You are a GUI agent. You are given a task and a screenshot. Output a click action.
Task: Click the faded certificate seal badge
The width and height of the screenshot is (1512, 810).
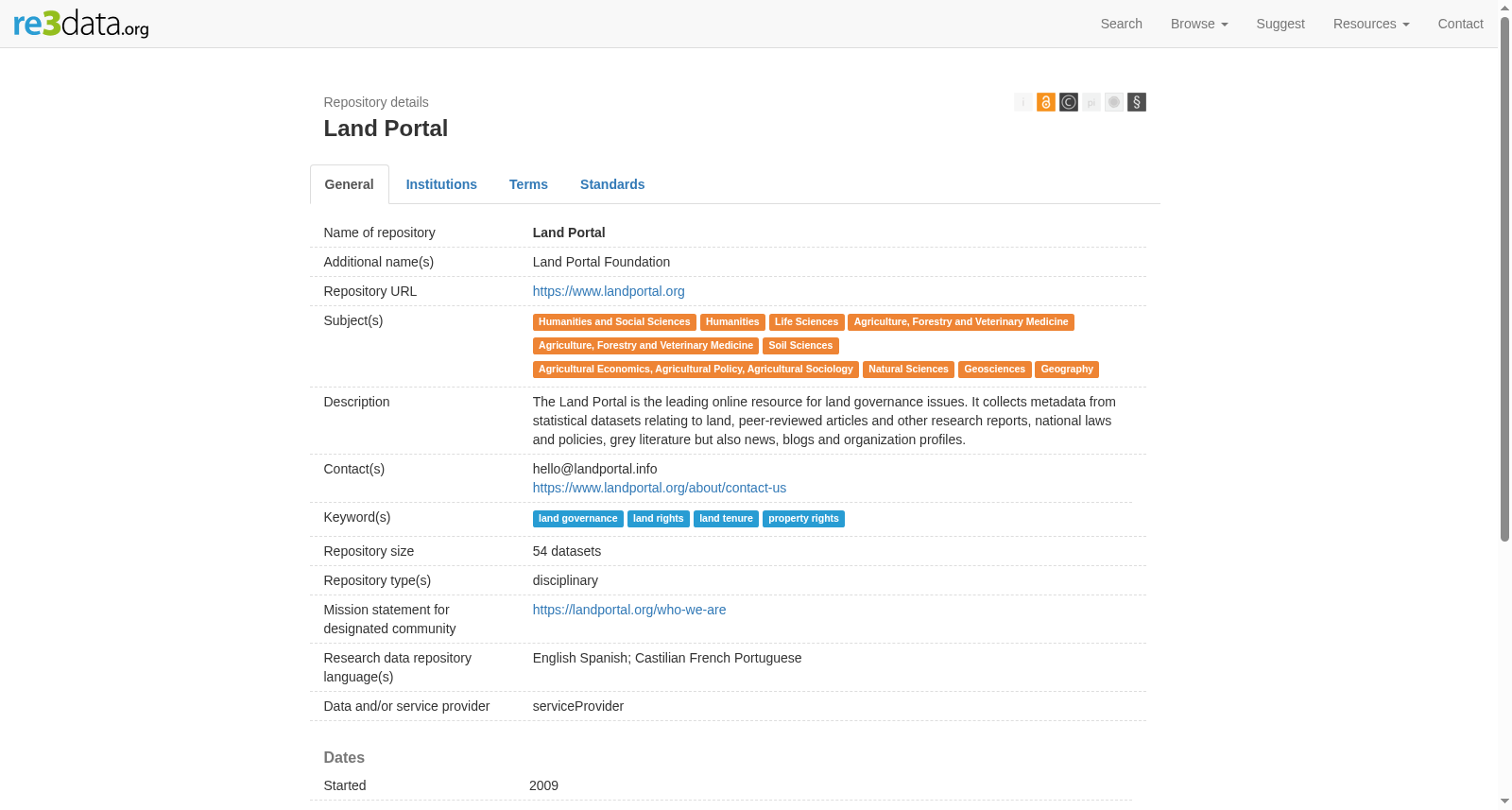[1113, 102]
